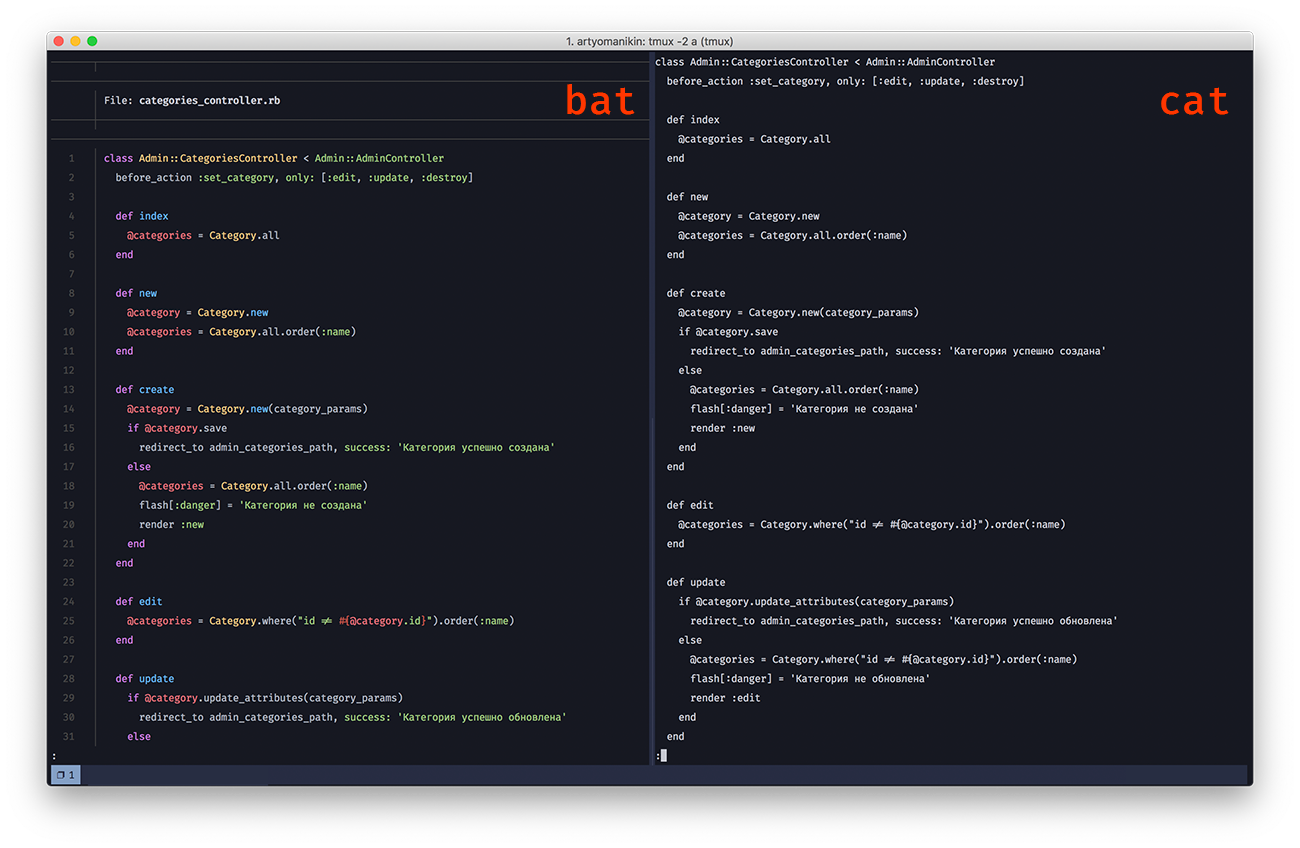This screenshot has height=848, width=1300.
Task: Click 'def update' in the right pane
Action: (x=696, y=582)
